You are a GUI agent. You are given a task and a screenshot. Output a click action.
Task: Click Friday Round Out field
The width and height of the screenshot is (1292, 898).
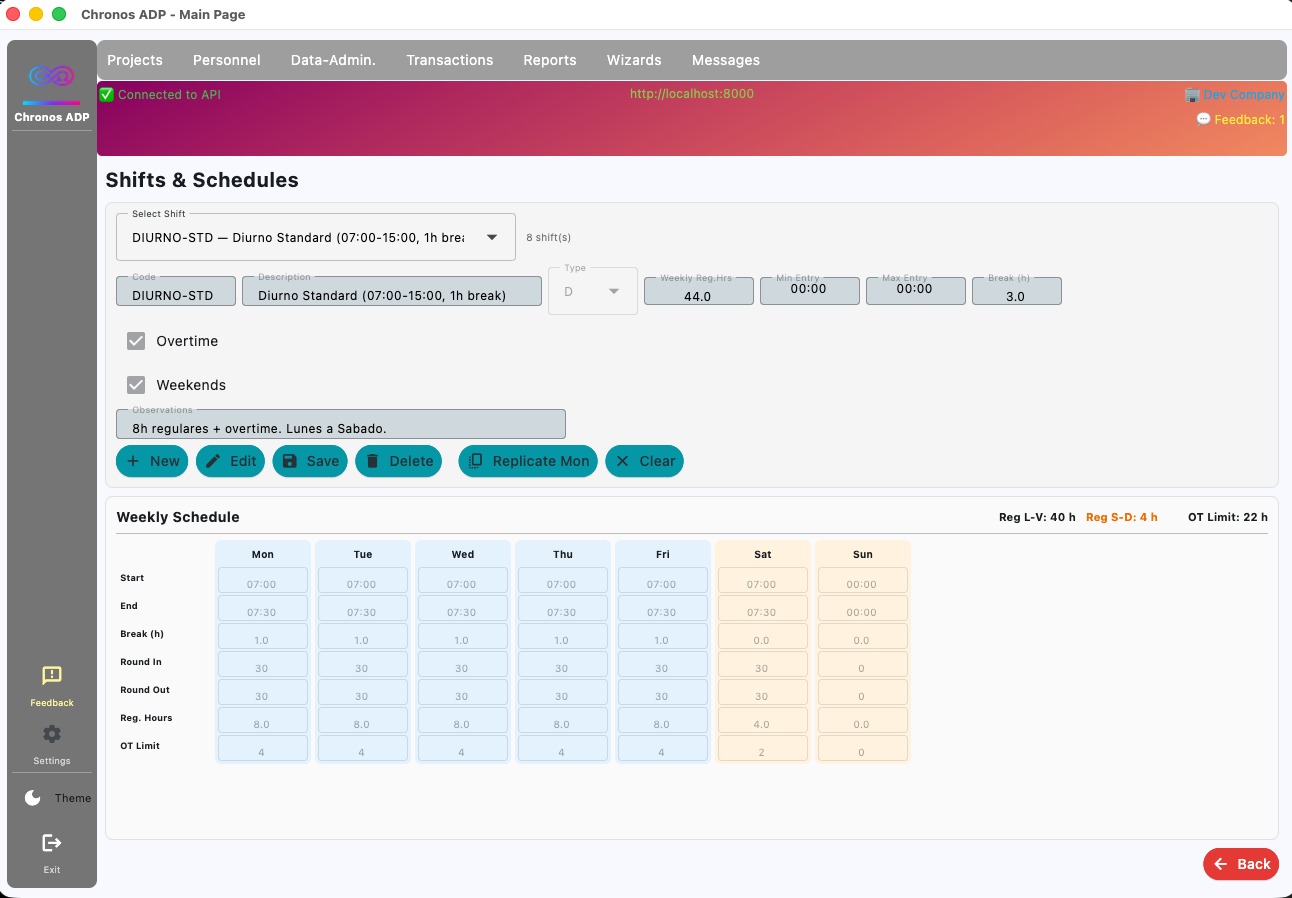[x=662, y=693]
